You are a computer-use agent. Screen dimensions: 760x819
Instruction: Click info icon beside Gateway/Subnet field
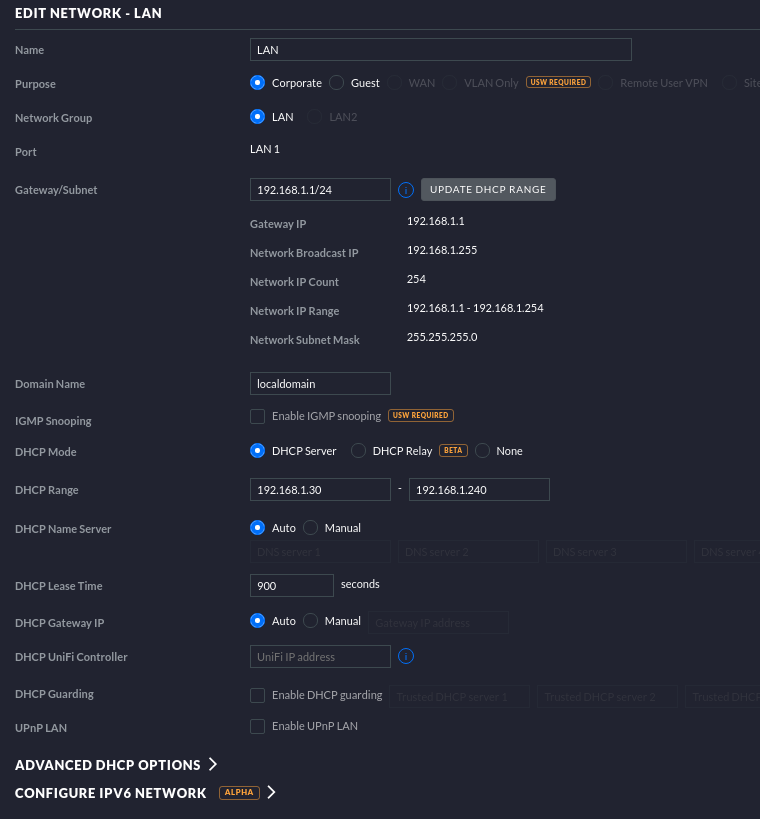[406, 190]
